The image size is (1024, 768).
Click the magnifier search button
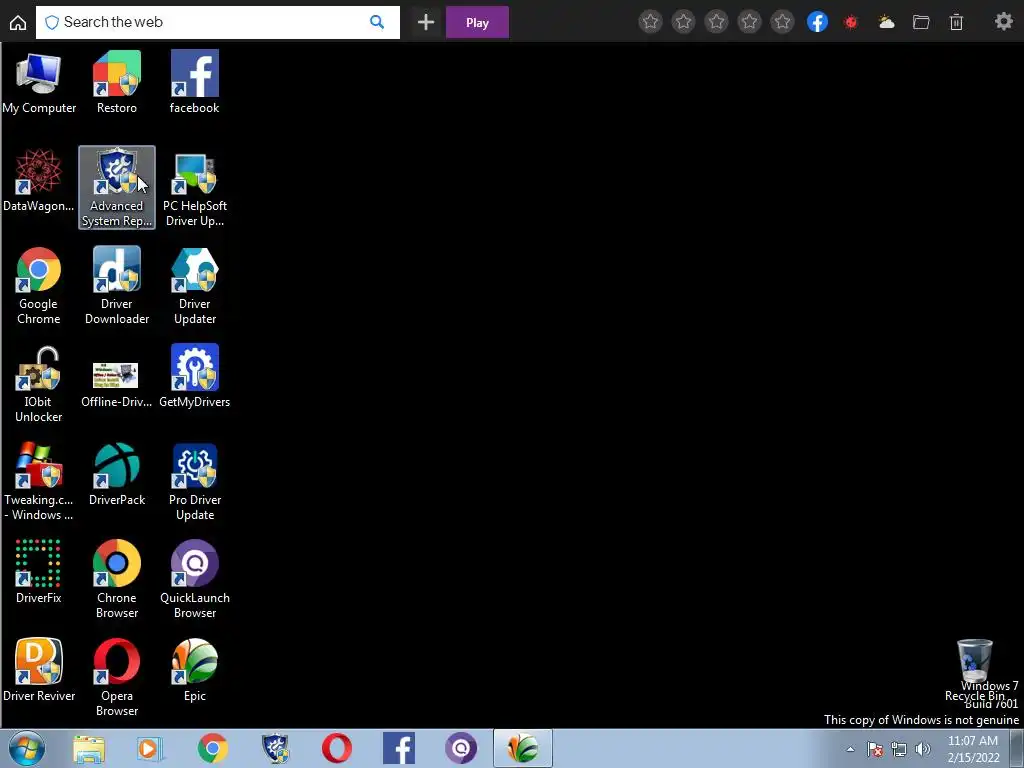pyautogui.click(x=377, y=22)
